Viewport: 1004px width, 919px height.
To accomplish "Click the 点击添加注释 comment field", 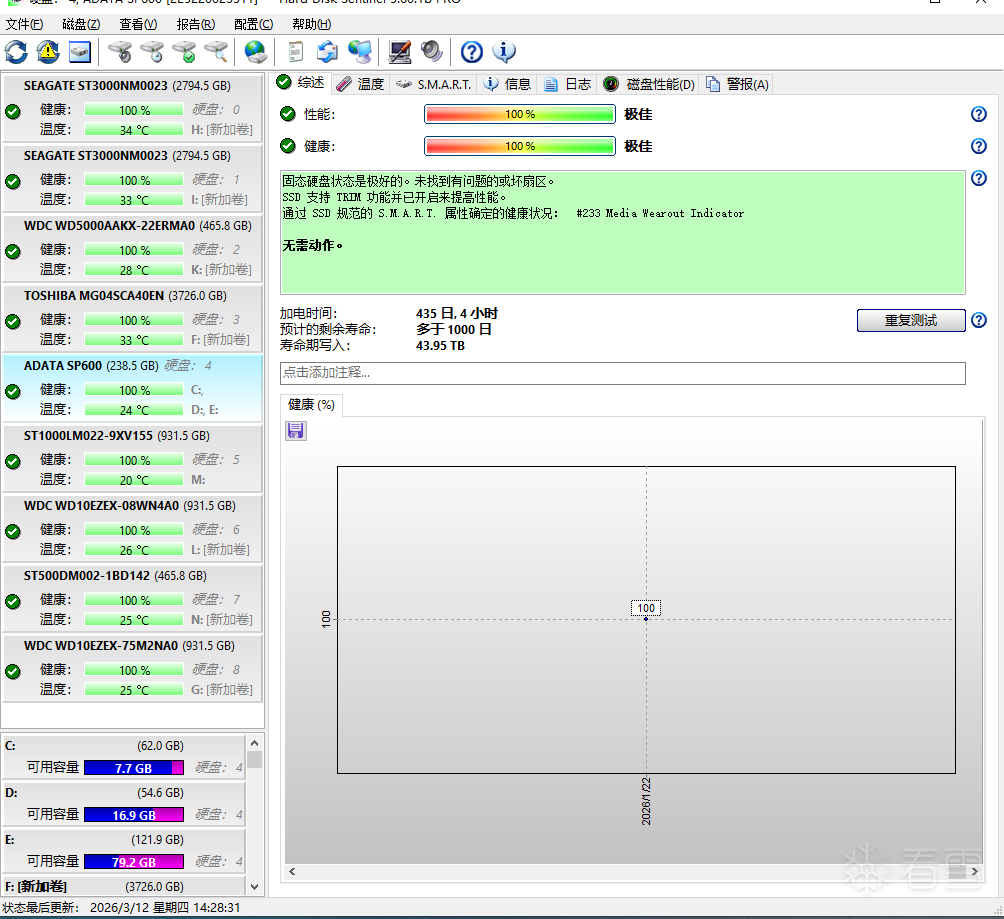I will pyautogui.click(x=622, y=373).
